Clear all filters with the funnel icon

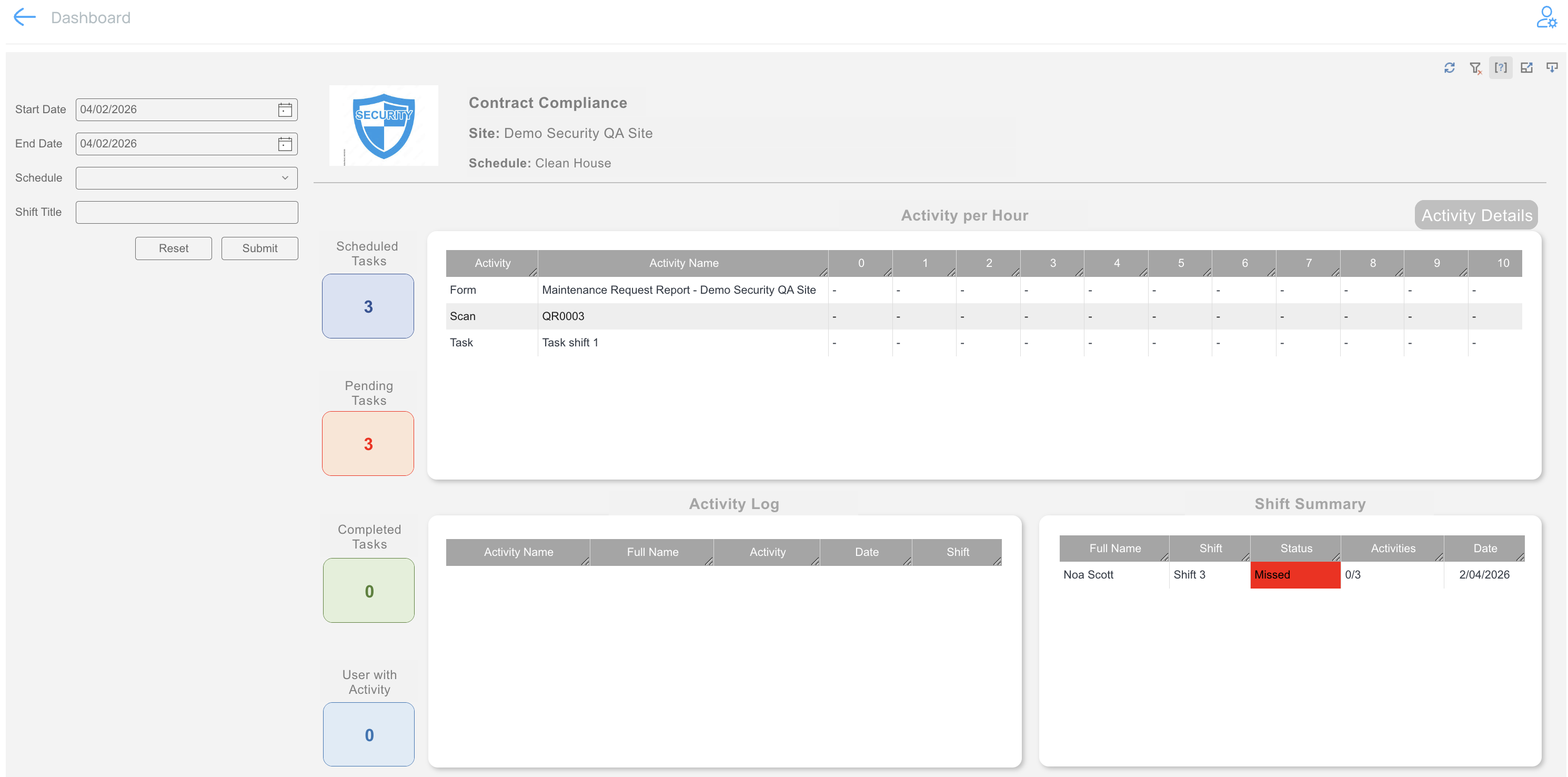(1475, 67)
